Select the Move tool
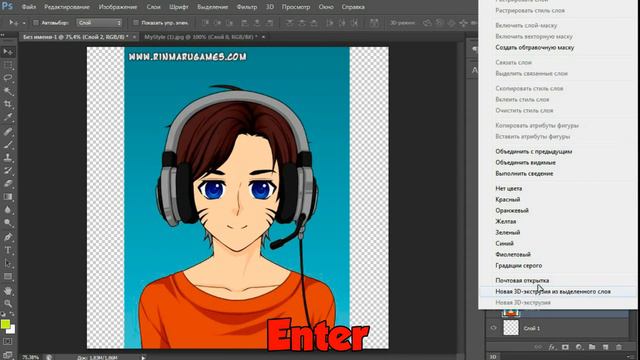This screenshot has width=640, height=360. pyautogui.click(x=8, y=52)
